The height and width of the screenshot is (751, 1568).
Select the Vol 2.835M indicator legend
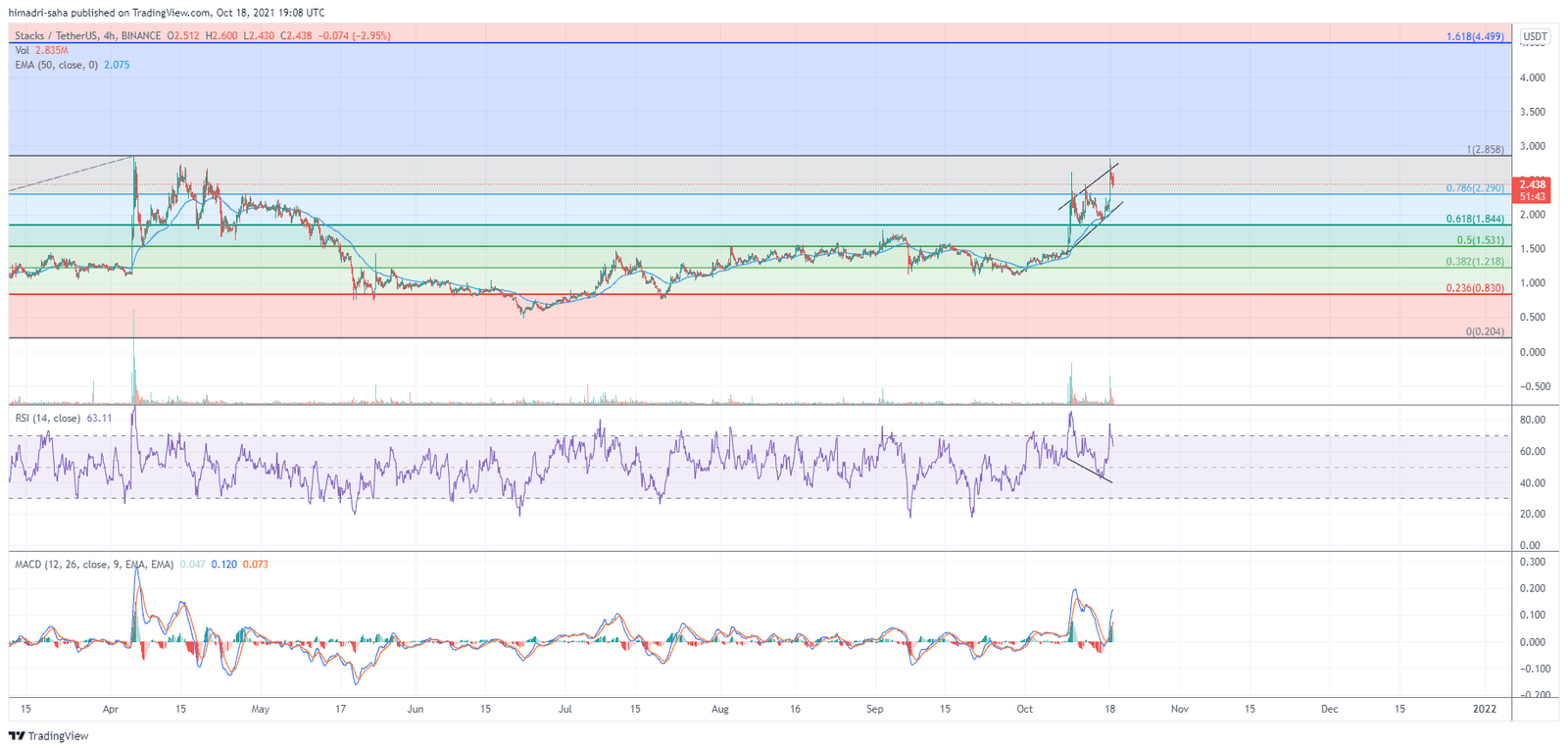click(42, 50)
